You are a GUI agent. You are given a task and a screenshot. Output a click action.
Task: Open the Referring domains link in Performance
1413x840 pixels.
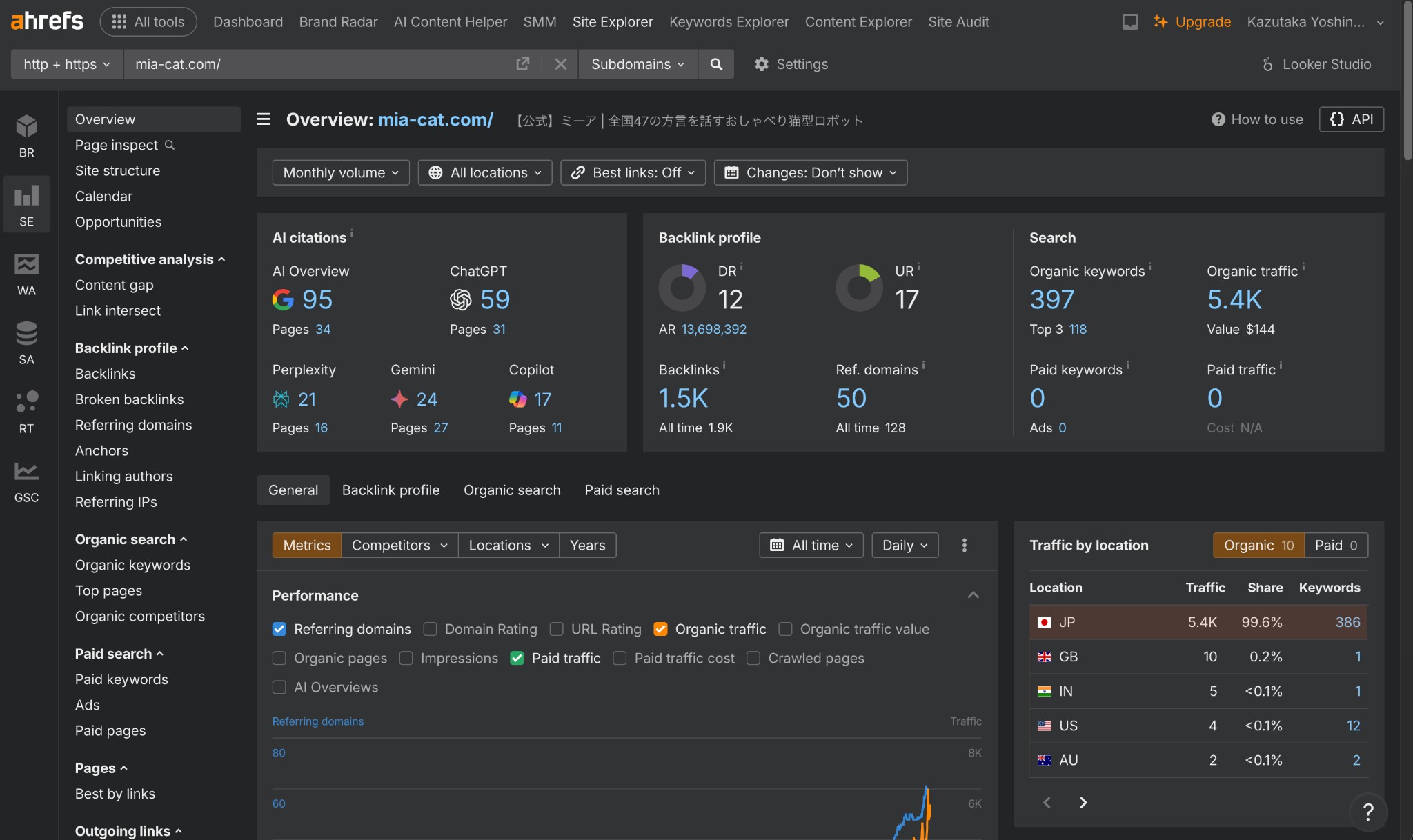pyautogui.click(x=317, y=721)
